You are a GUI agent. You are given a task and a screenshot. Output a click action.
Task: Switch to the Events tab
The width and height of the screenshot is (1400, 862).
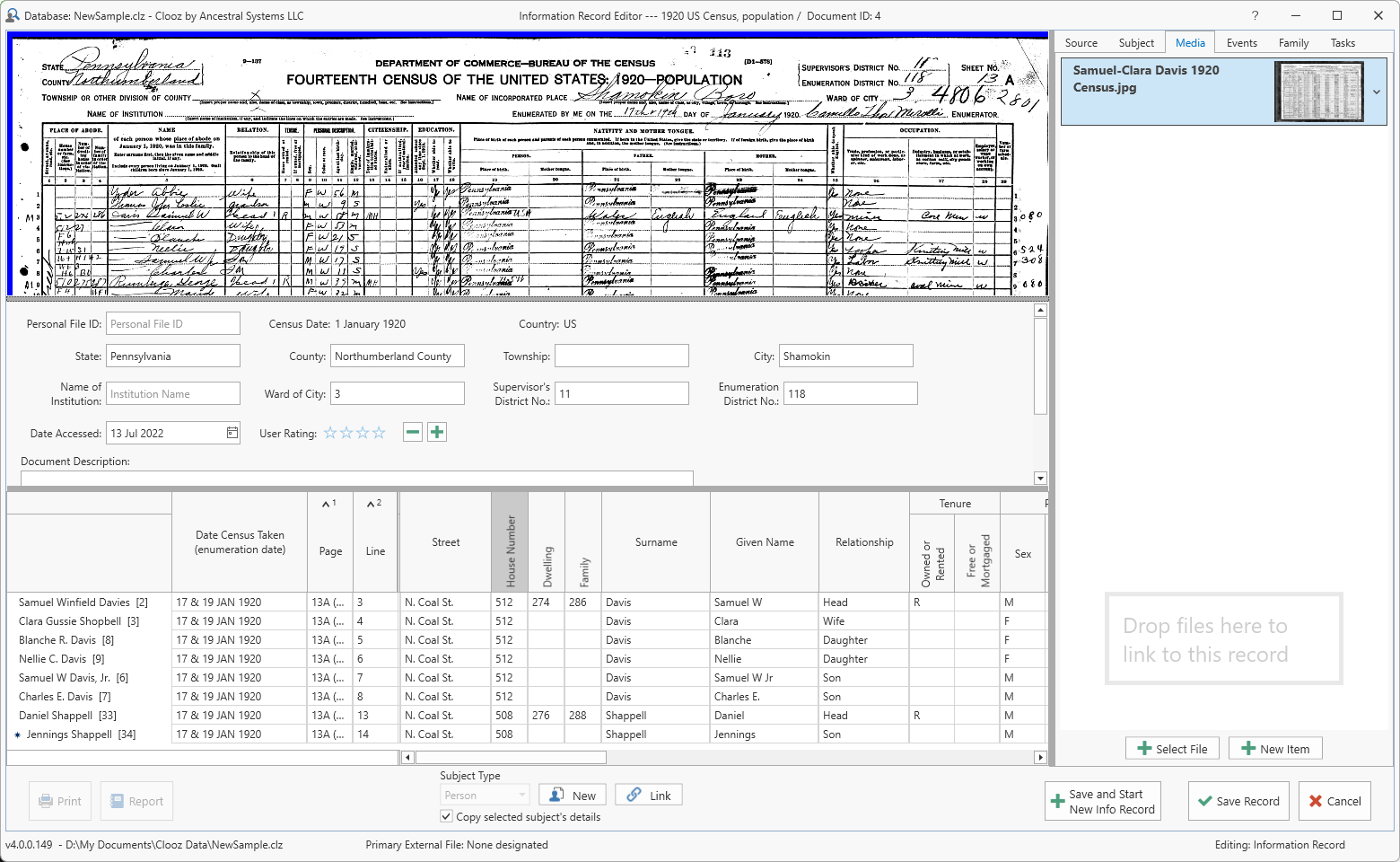[1241, 43]
